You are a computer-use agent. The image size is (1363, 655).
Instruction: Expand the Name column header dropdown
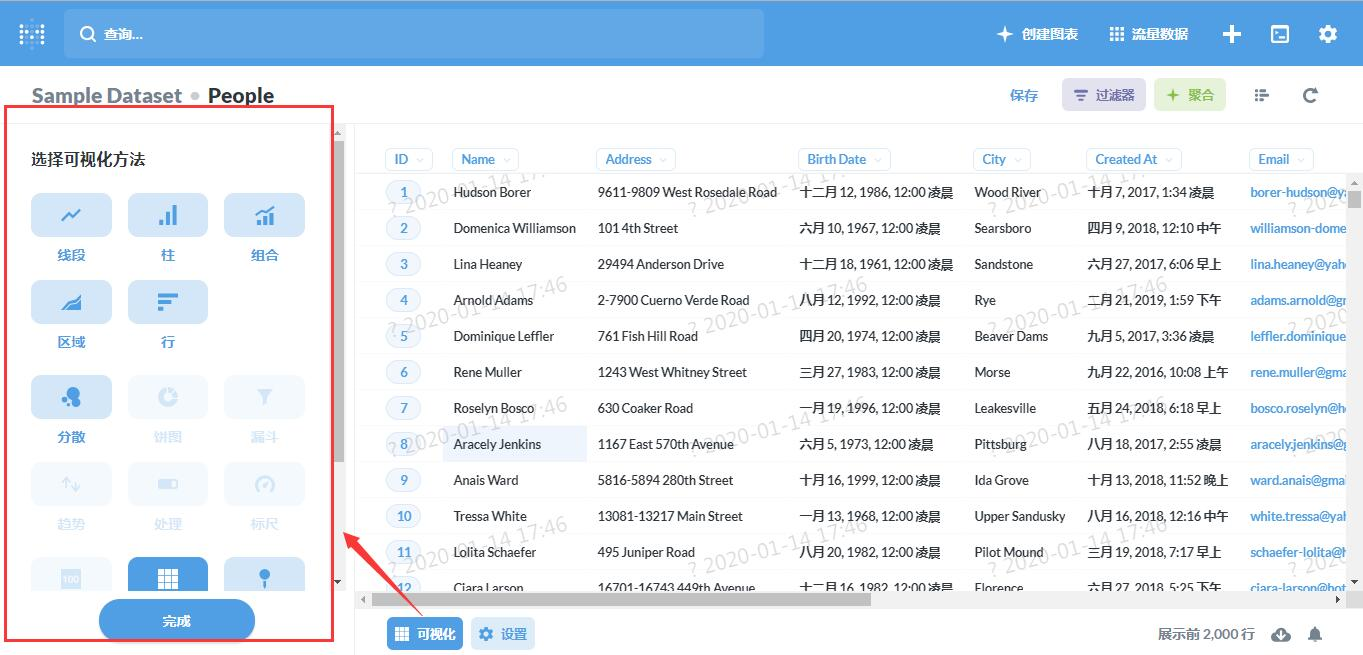pyautogui.click(x=485, y=159)
